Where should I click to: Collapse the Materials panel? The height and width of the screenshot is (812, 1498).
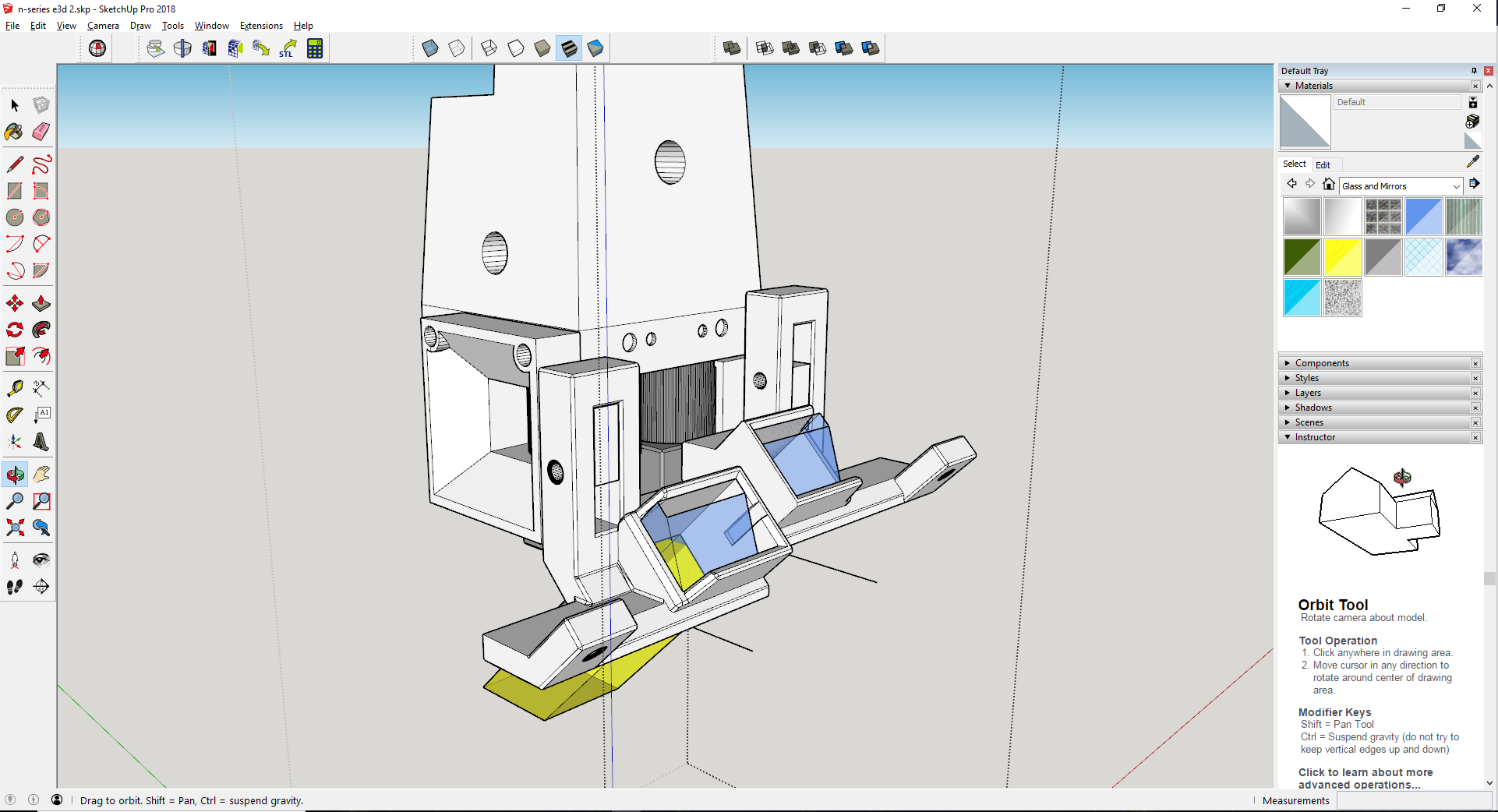1288,86
